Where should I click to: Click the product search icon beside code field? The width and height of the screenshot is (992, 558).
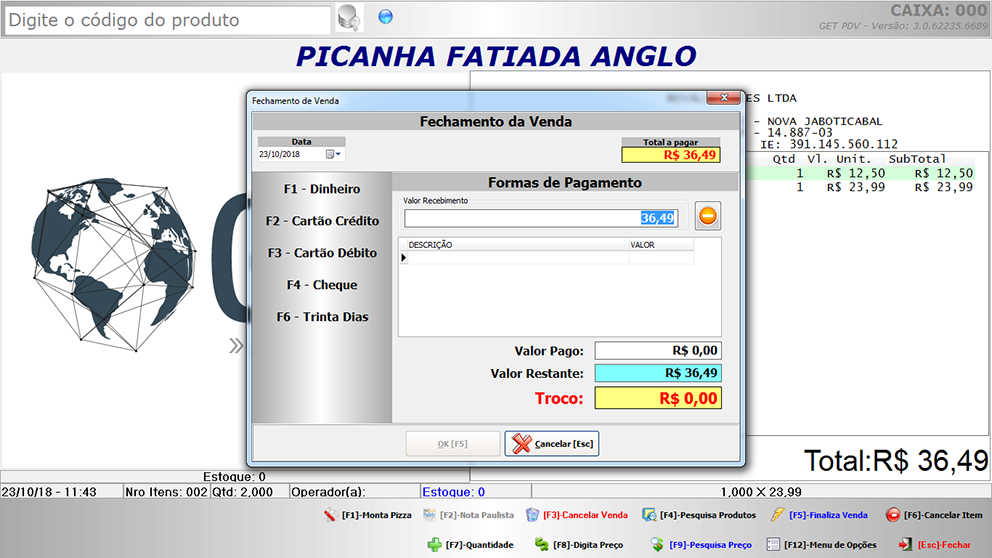(348, 18)
